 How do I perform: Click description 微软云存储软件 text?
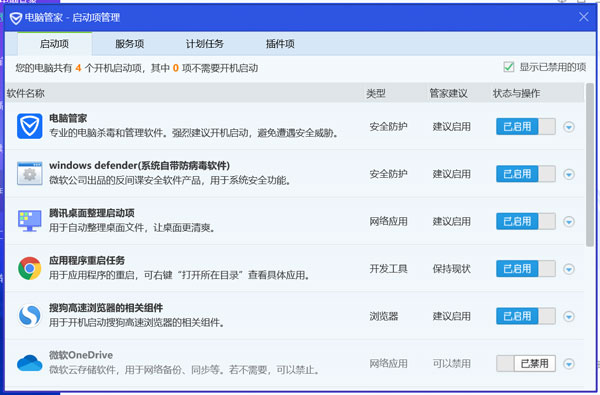coord(184,370)
